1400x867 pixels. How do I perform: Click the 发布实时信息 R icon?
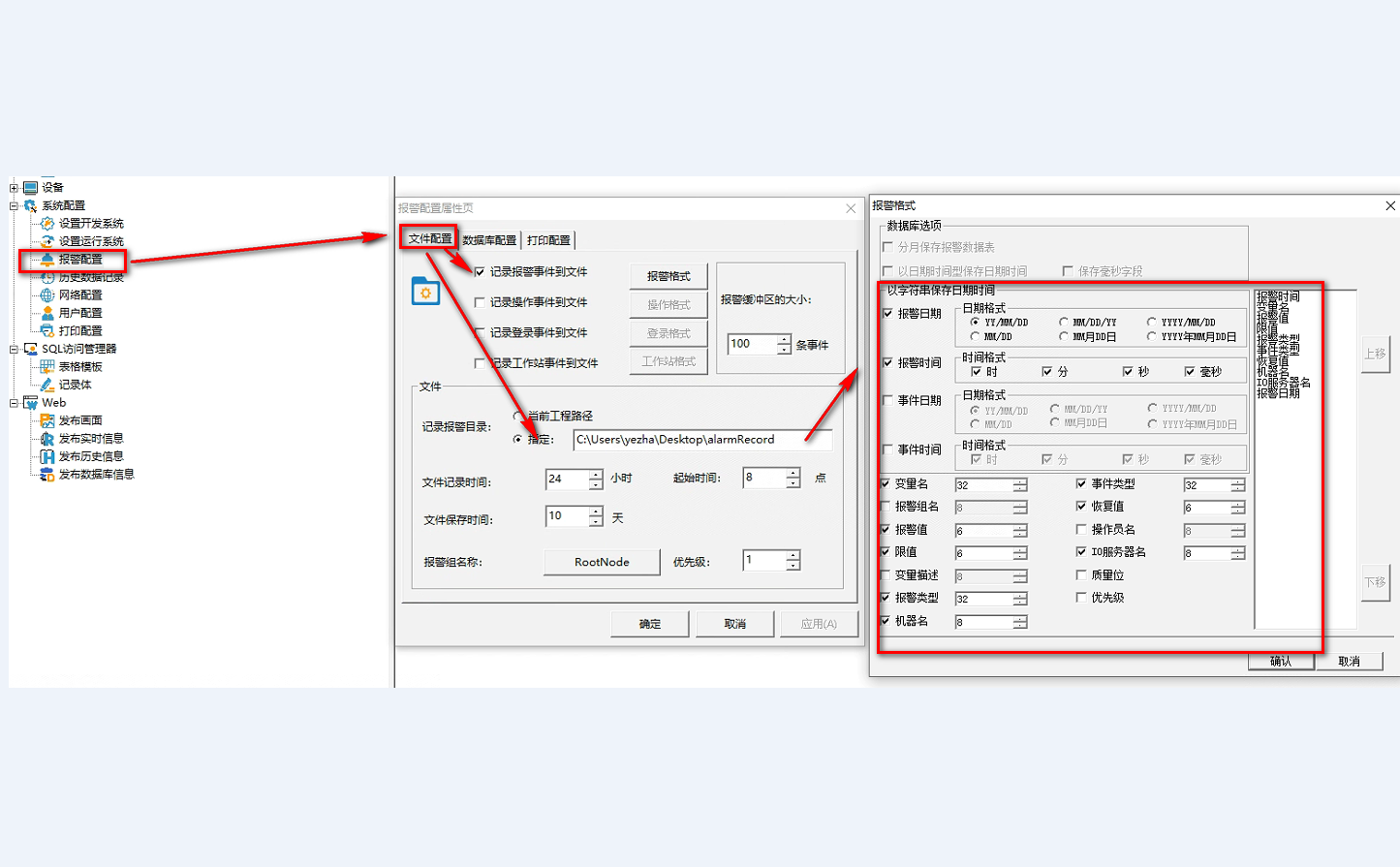coord(47,439)
